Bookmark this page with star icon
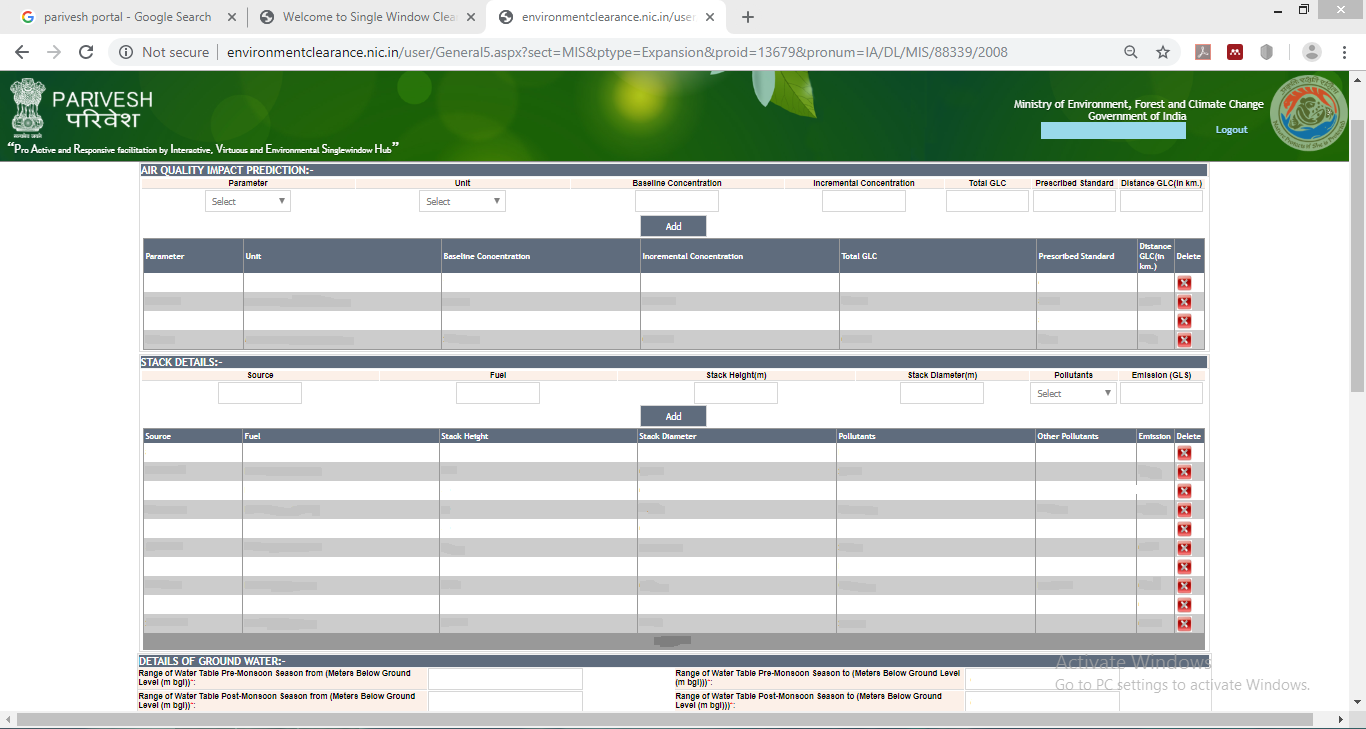Image resolution: width=1366 pixels, height=729 pixels. 1162,52
